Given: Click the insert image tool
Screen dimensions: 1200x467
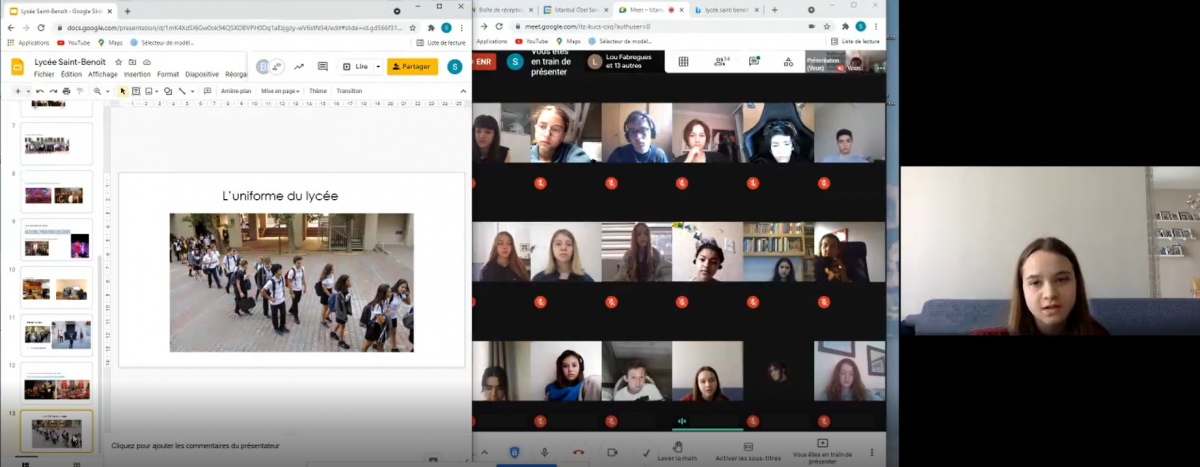Looking at the screenshot, I should [148, 91].
